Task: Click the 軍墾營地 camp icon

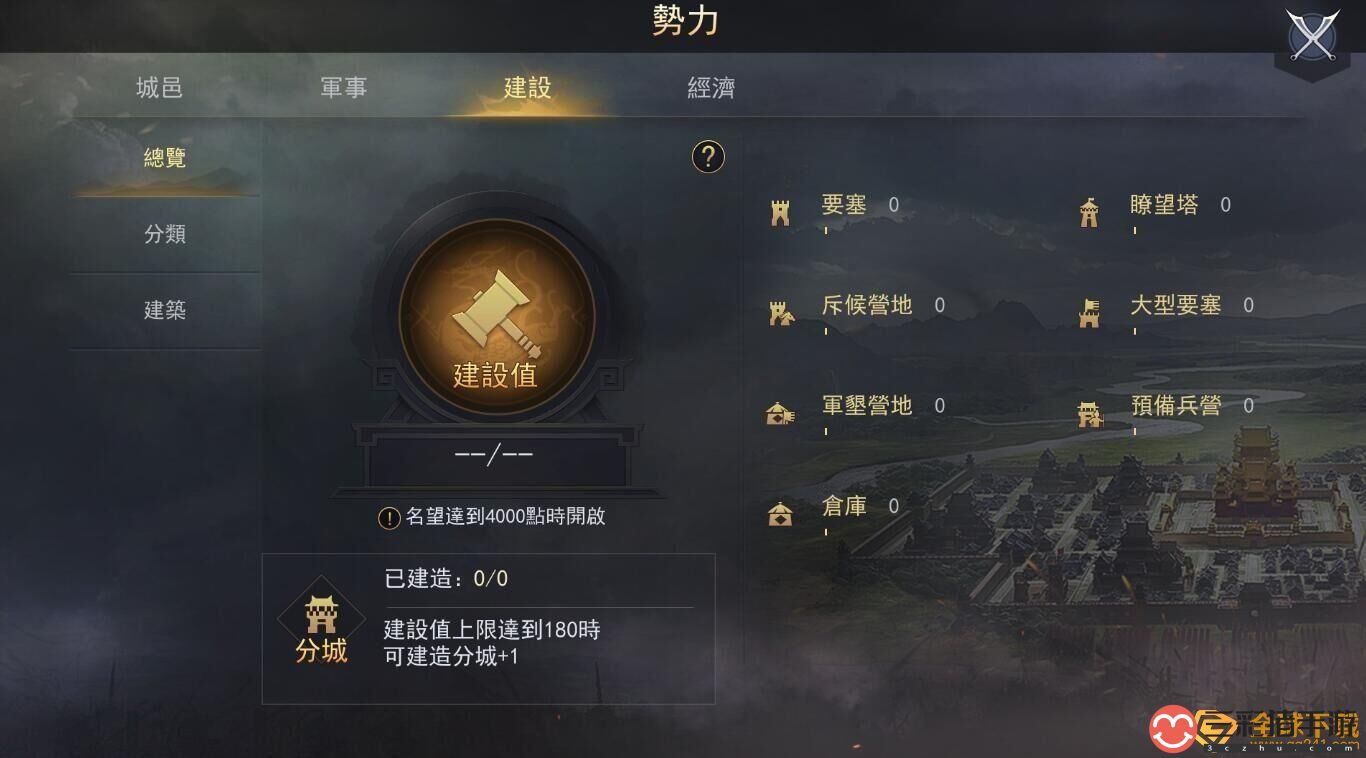Action: tap(780, 412)
